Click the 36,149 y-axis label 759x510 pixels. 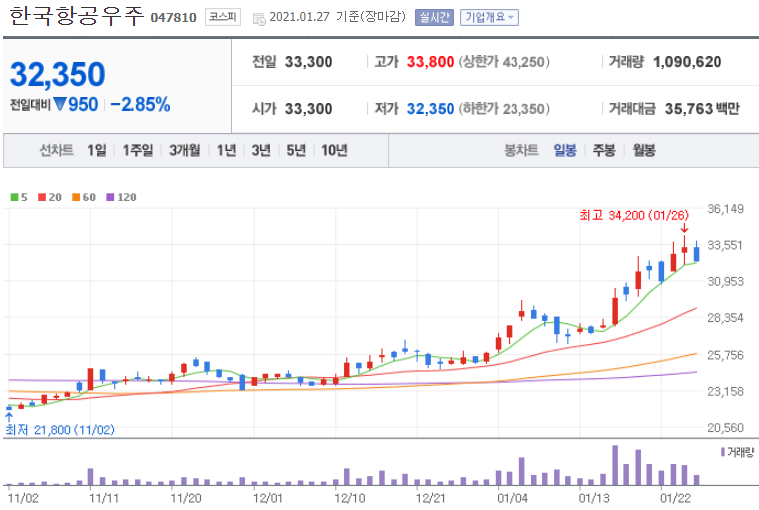[x=725, y=209]
